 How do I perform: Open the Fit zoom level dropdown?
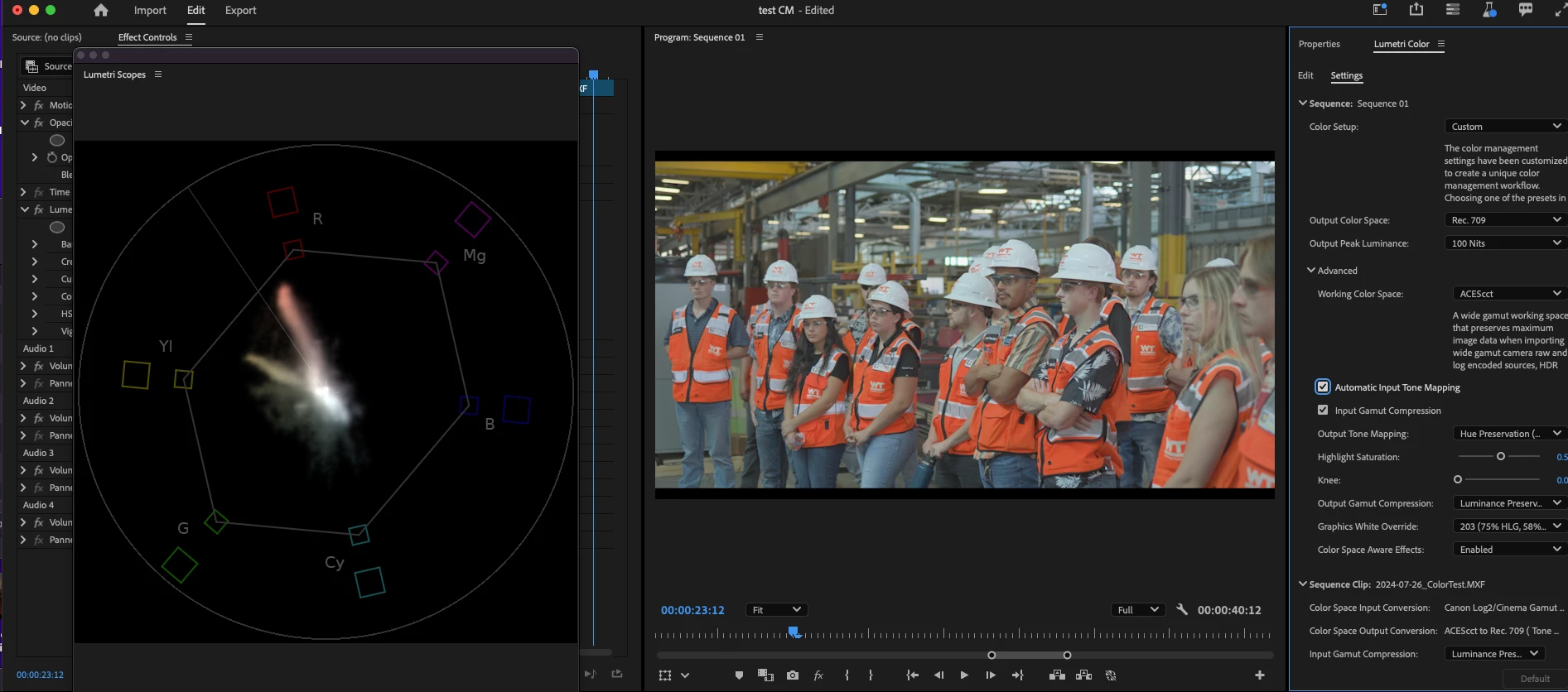[x=776, y=610]
